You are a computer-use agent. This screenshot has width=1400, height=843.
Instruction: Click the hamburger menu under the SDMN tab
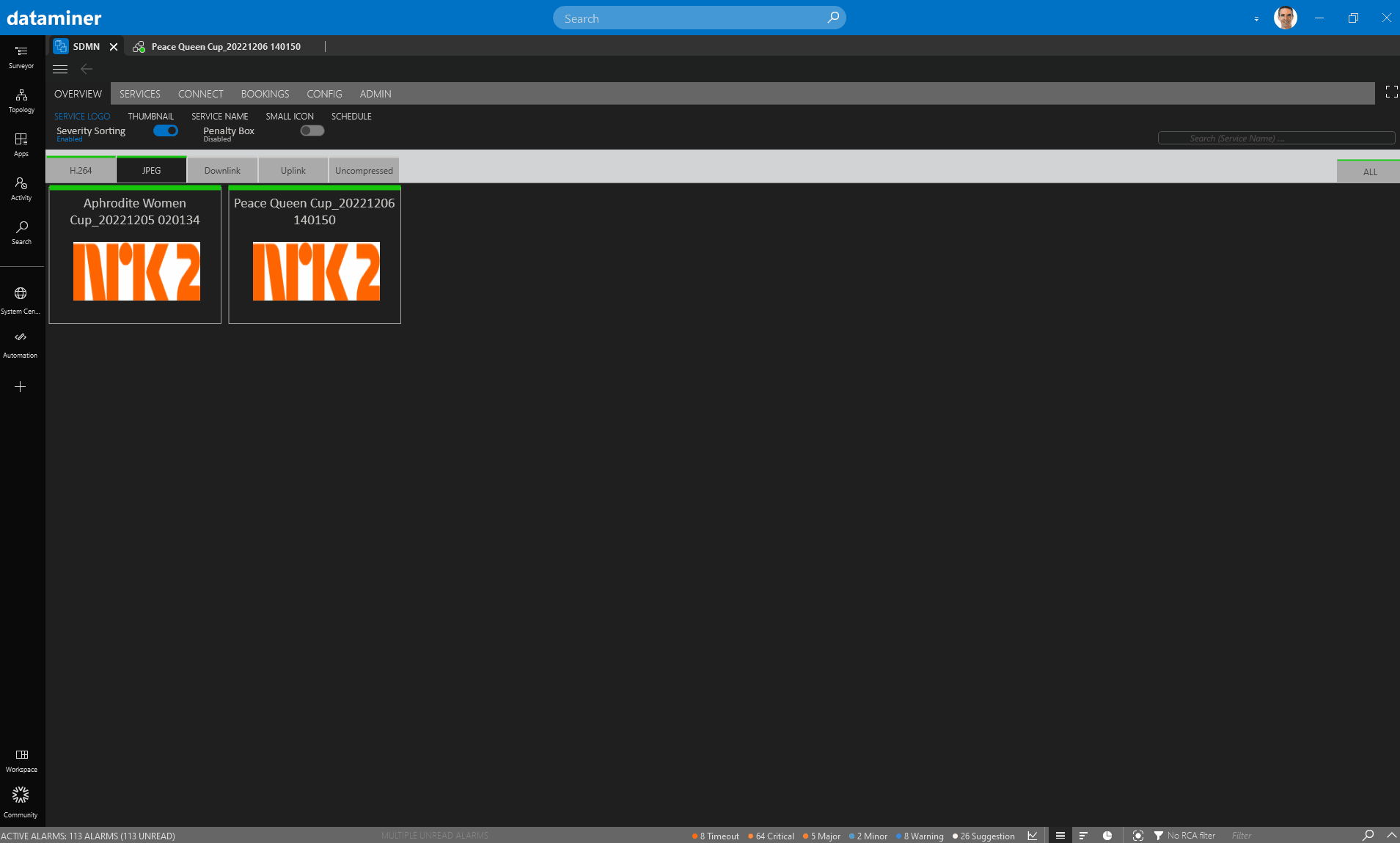tap(60, 69)
